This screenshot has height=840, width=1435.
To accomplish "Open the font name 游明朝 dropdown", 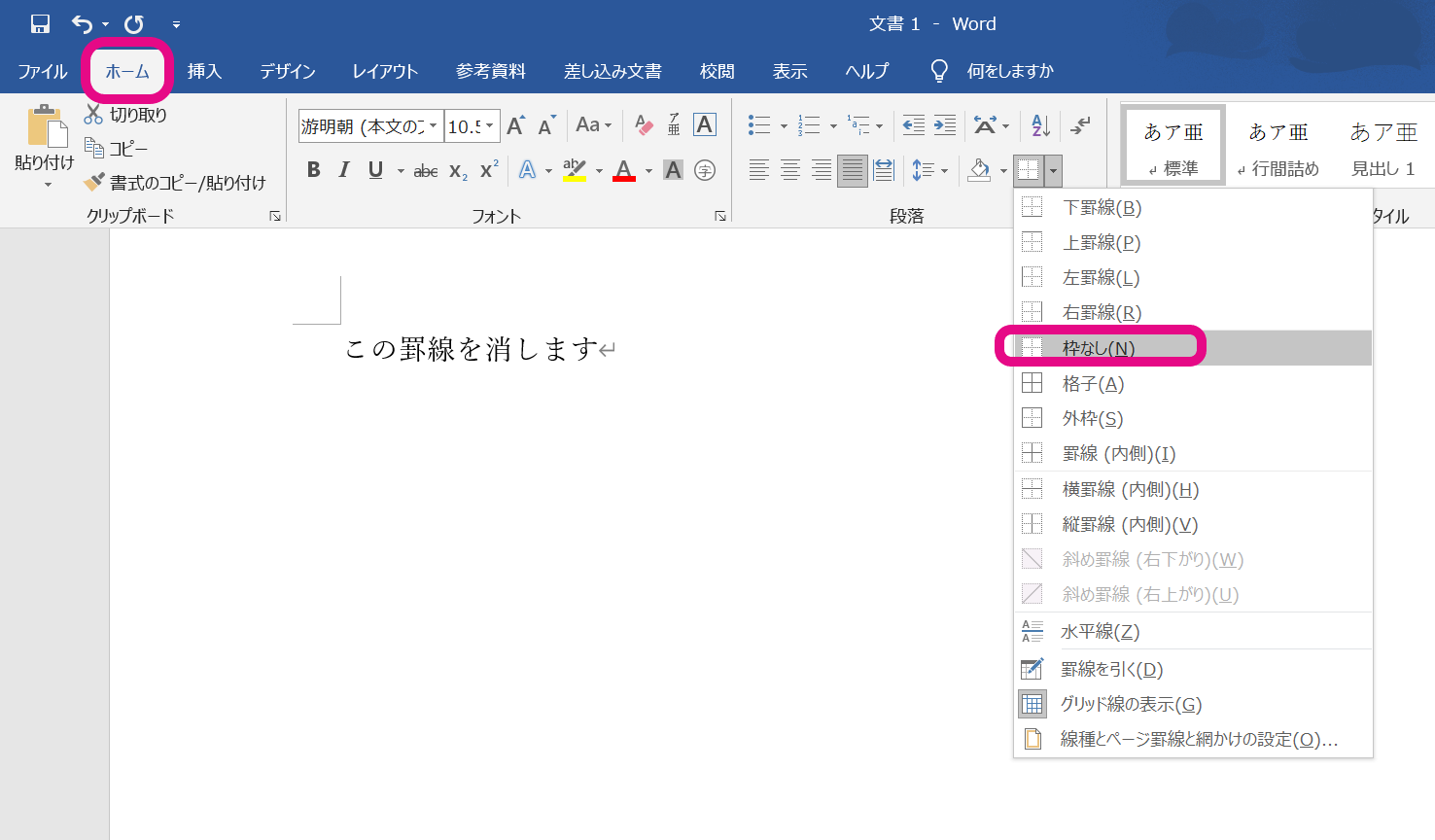I will (x=433, y=126).
